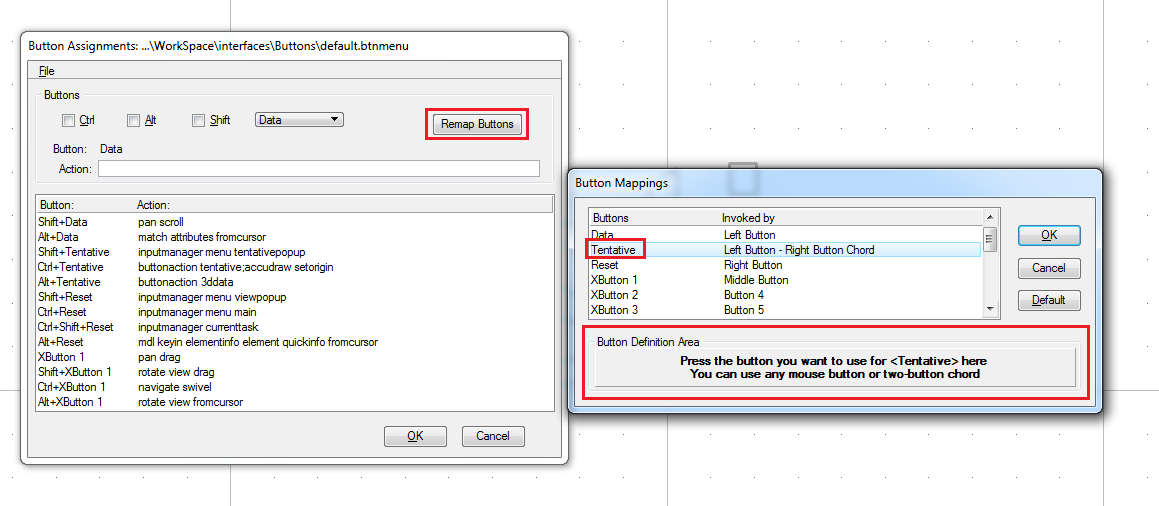Click the mappings list scrollbar down arrow

click(x=990, y=310)
